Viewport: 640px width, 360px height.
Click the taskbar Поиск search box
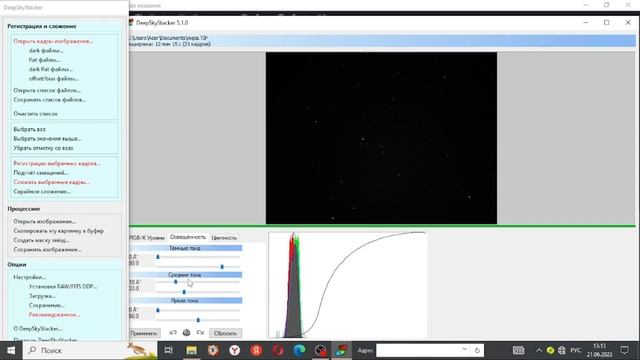click(90, 350)
